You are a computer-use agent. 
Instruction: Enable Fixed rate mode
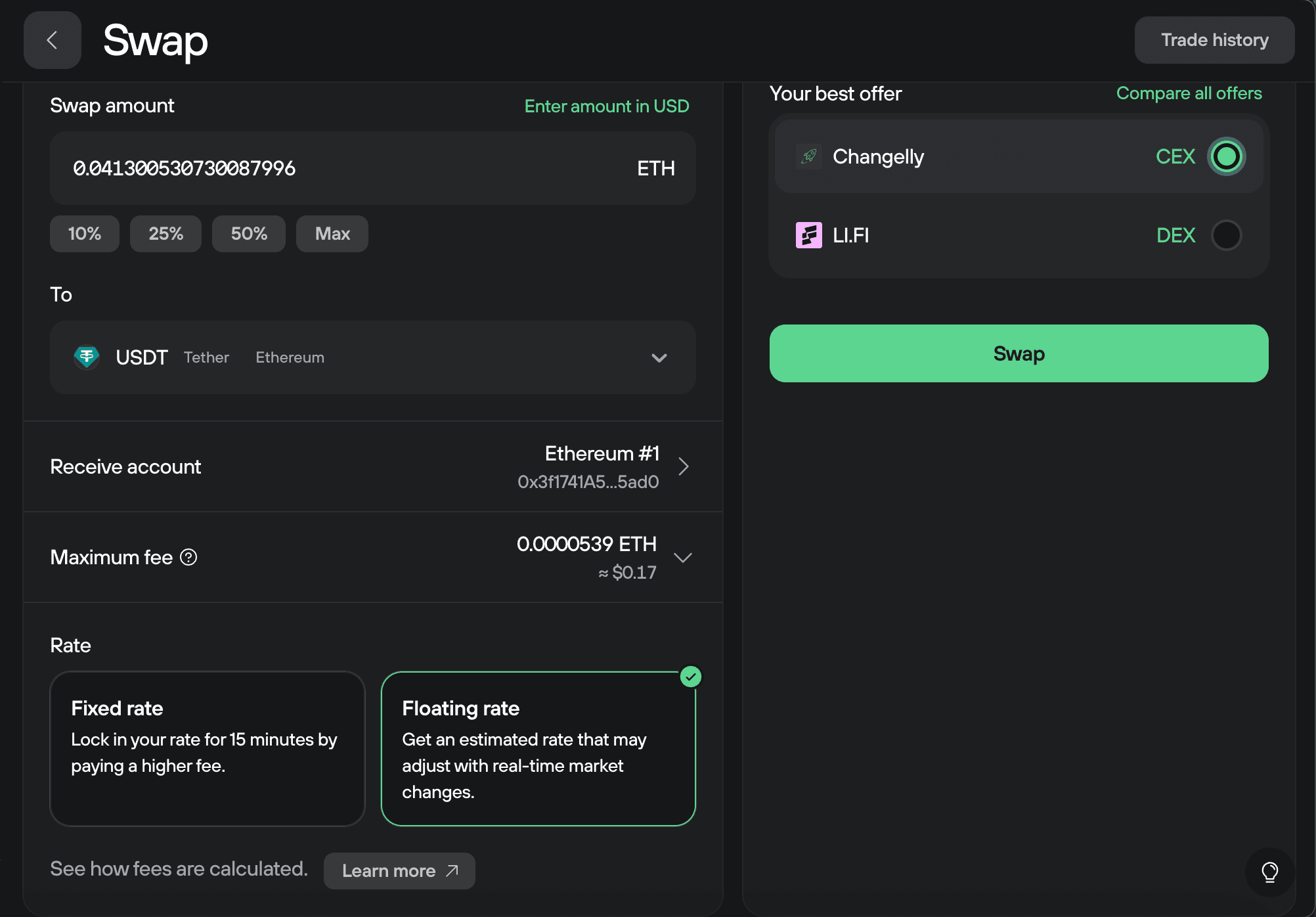207,748
